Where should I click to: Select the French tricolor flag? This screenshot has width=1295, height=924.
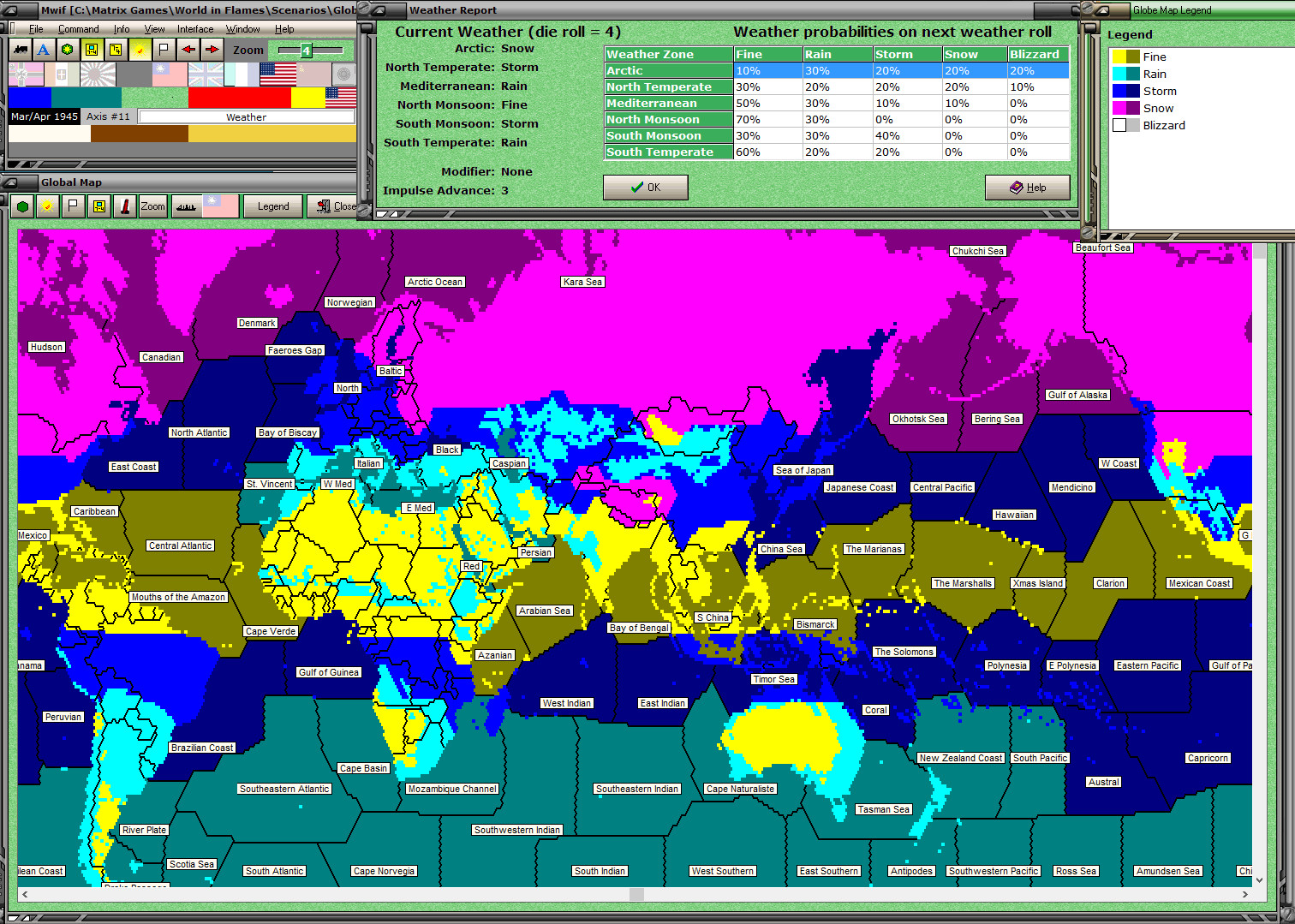(242, 75)
